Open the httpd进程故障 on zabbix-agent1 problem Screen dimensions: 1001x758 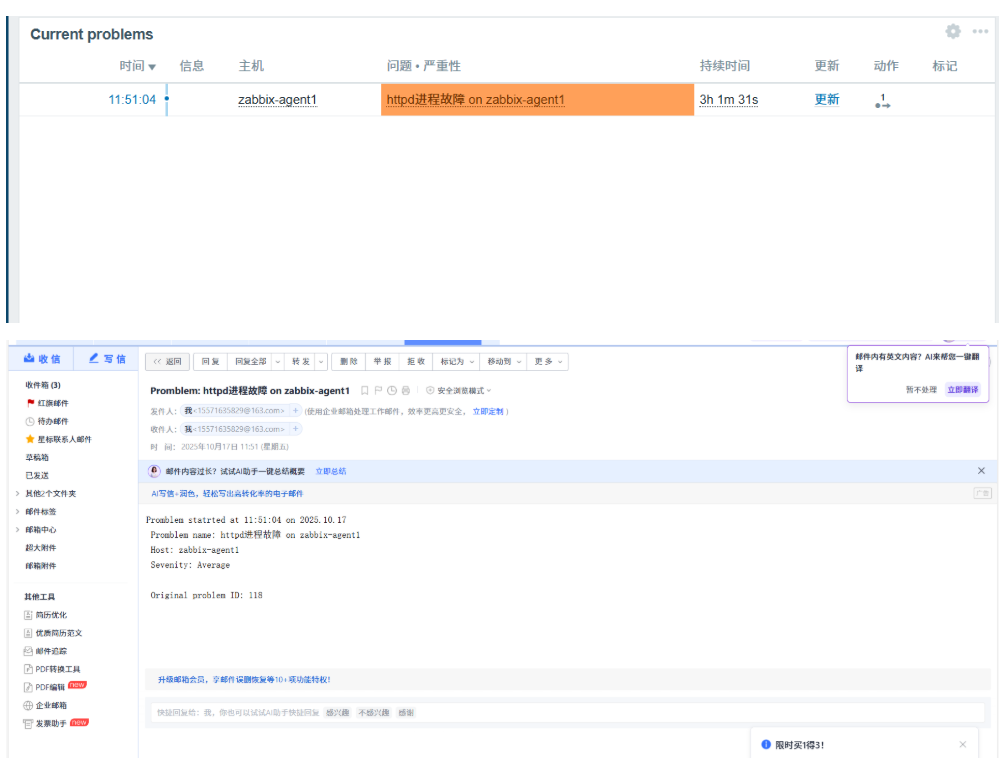point(476,100)
